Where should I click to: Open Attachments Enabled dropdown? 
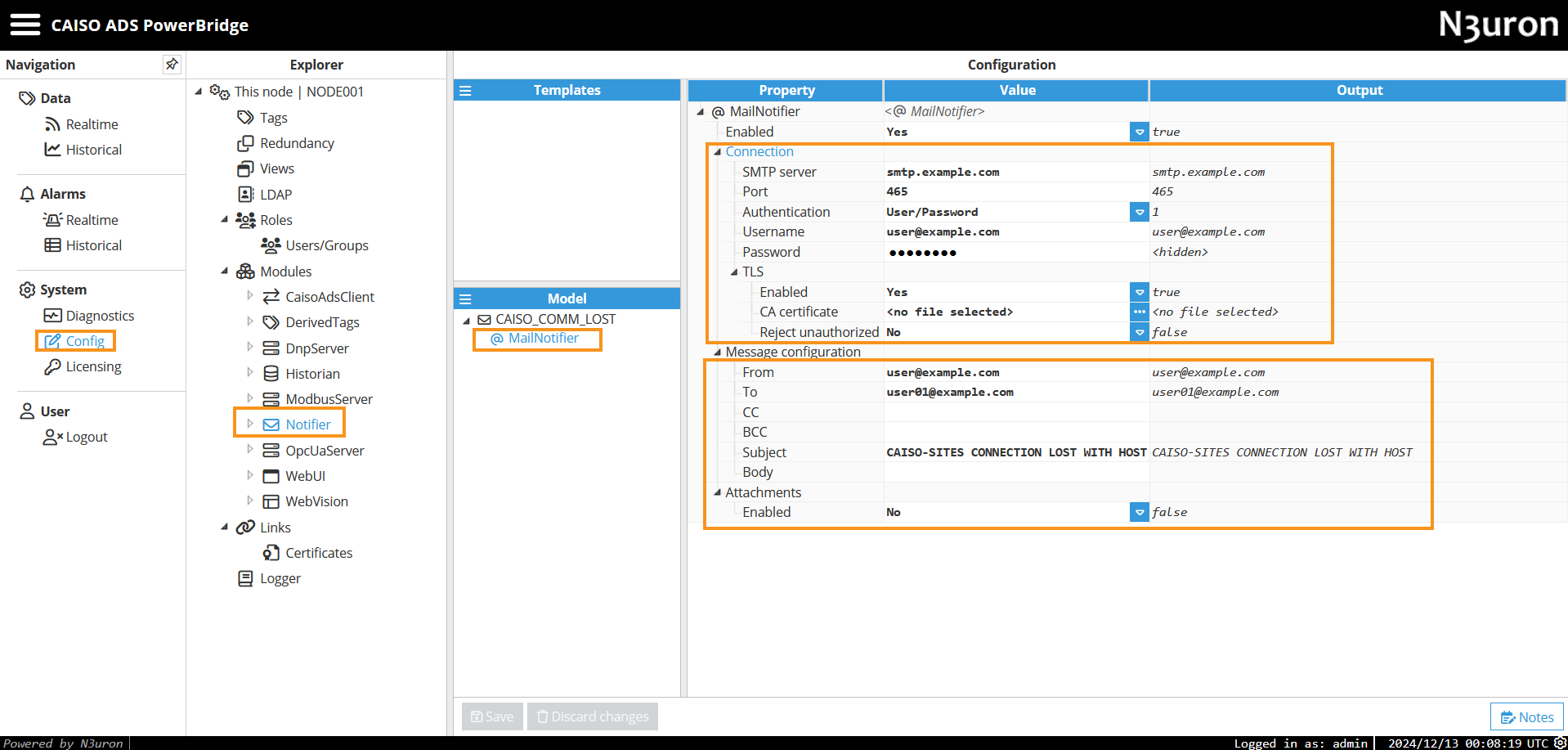pos(1139,512)
